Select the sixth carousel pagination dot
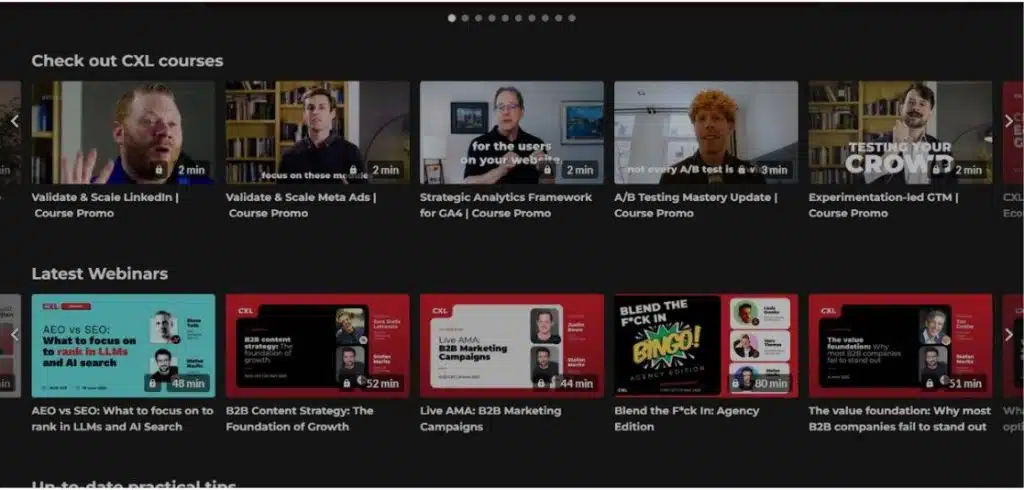This screenshot has width=1024, height=490. 519,18
